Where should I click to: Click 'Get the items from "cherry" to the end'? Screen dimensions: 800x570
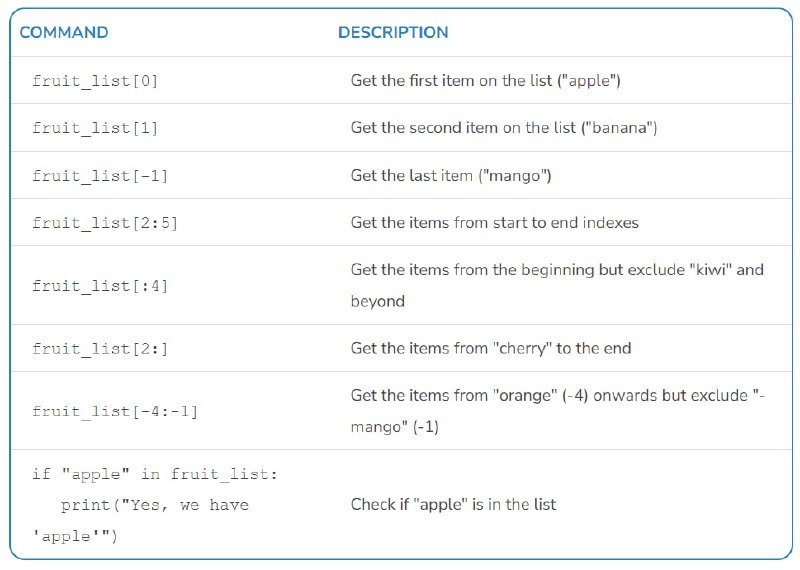(x=491, y=348)
